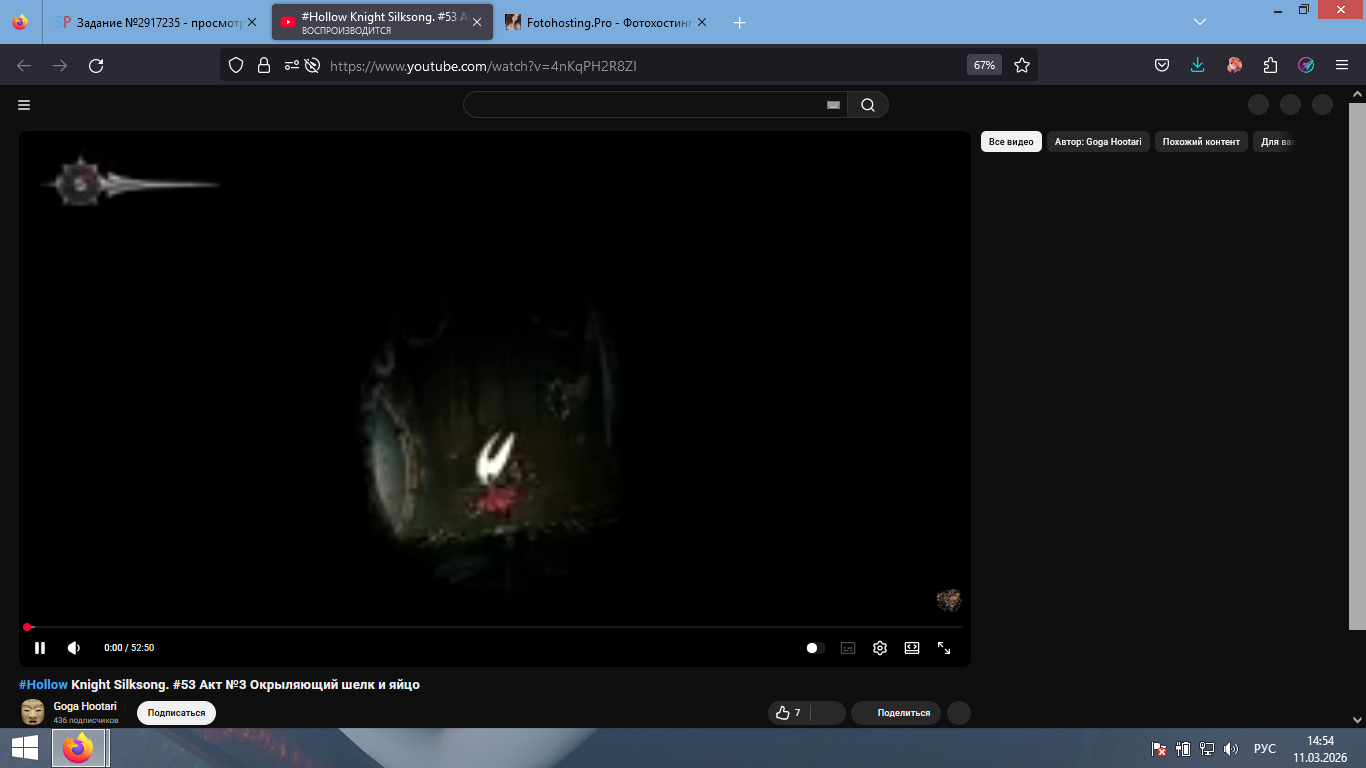This screenshot has height=768, width=1366.
Task: Subscribe with the "Подписаться" button
Action: coord(176,713)
